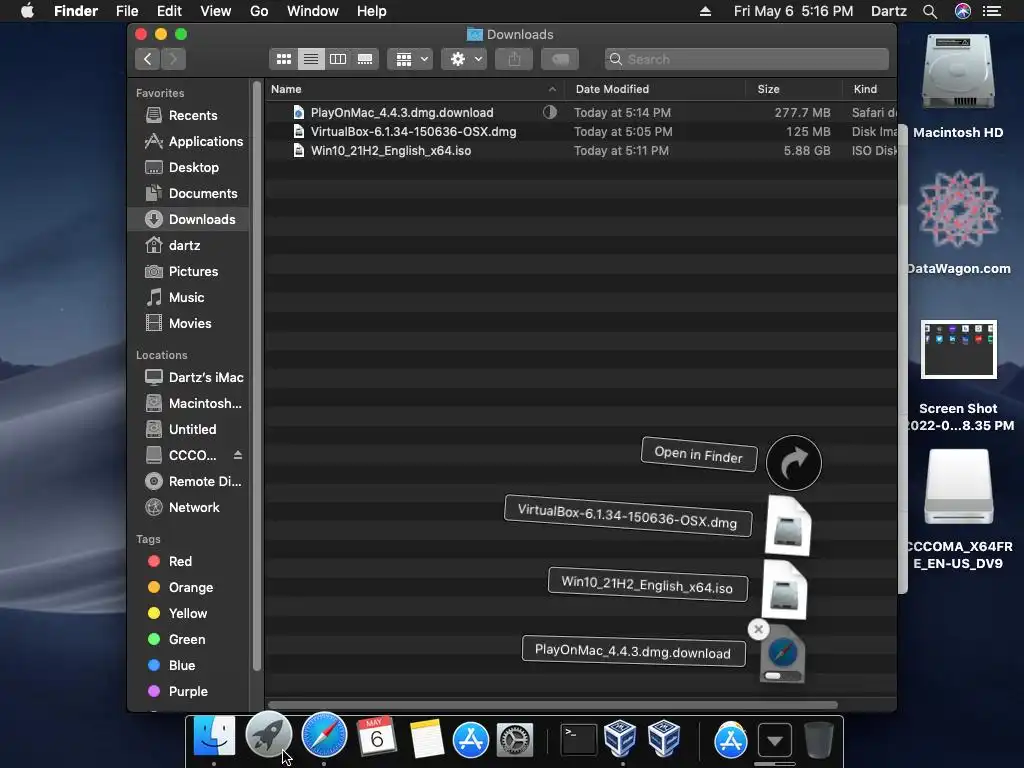
Task: Open Network in sidebar
Action: (x=188, y=507)
